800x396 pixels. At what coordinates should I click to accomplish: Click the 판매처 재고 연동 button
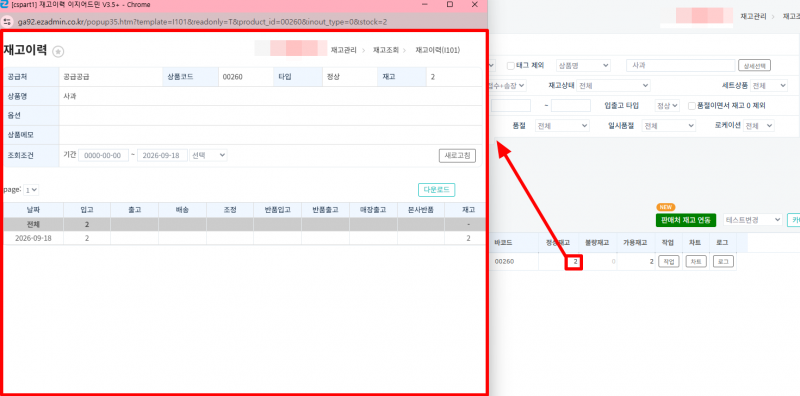point(686,220)
